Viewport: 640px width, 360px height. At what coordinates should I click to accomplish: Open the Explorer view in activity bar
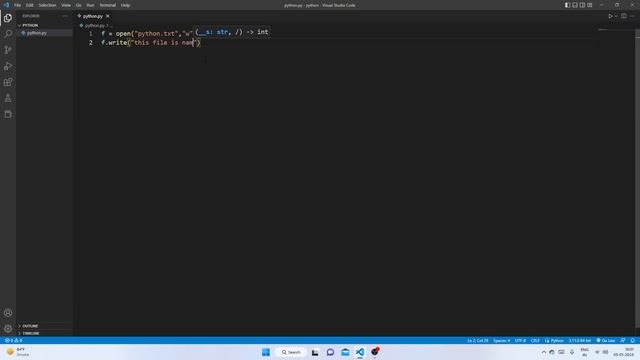click(x=8, y=18)
